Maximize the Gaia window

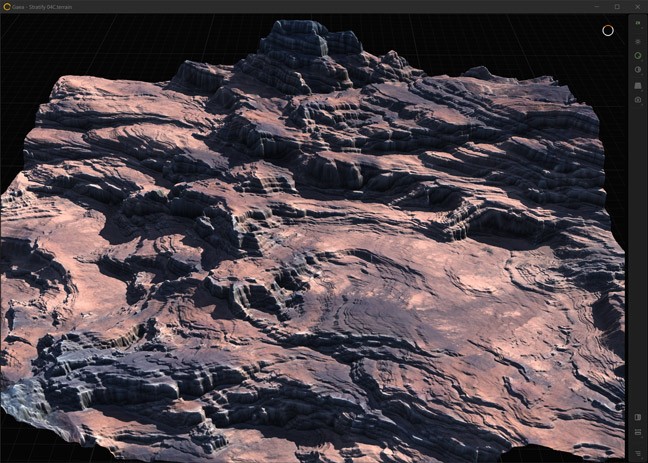617,6
